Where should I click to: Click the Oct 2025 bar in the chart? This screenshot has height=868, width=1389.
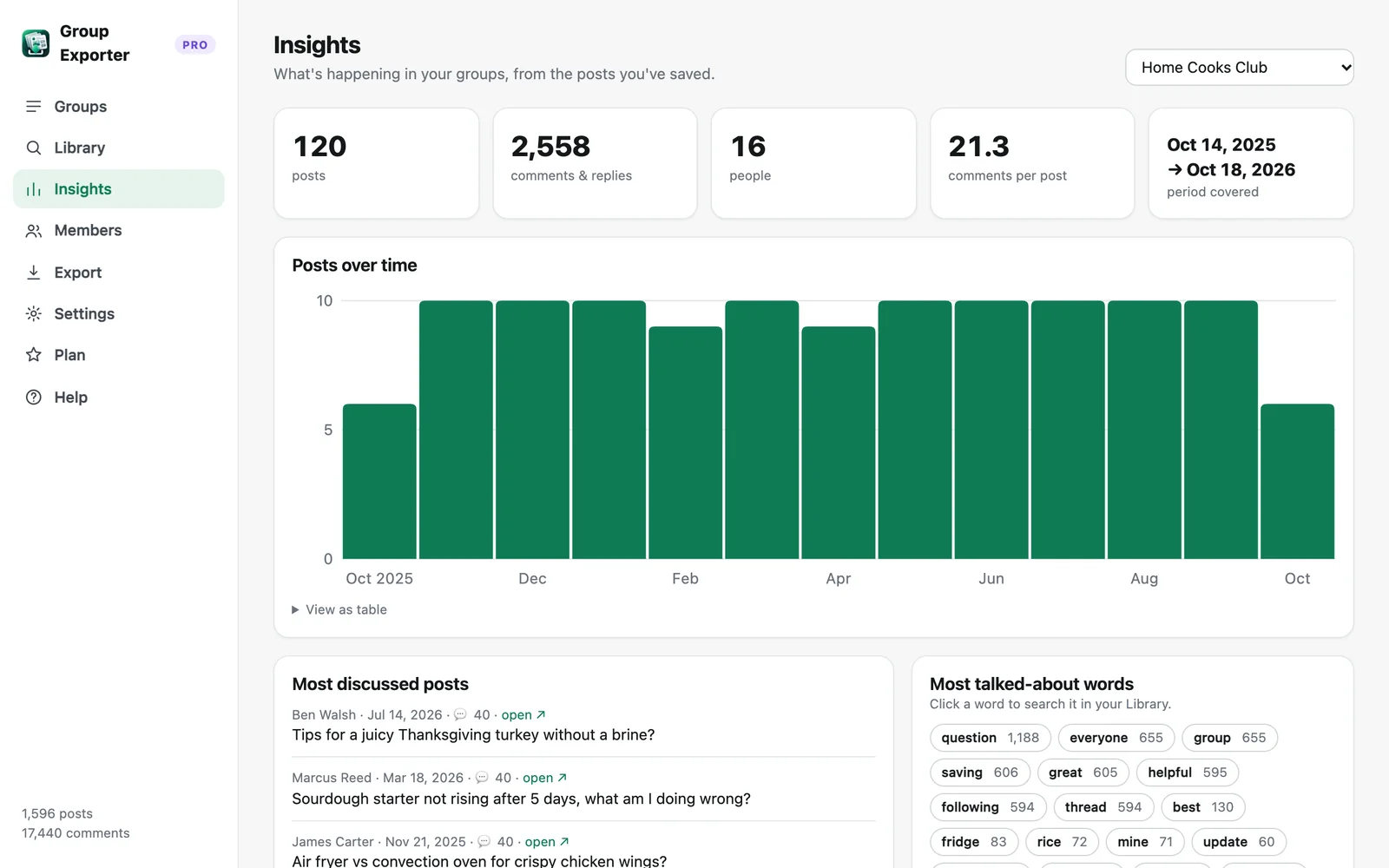click(379, 482)
